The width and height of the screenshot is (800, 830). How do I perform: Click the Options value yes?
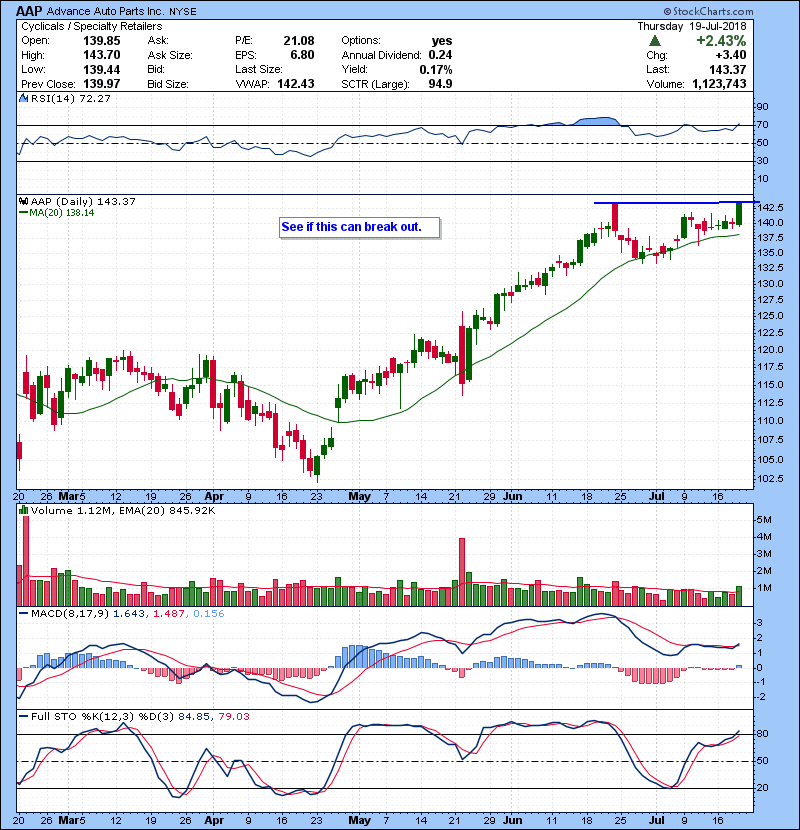442,41
